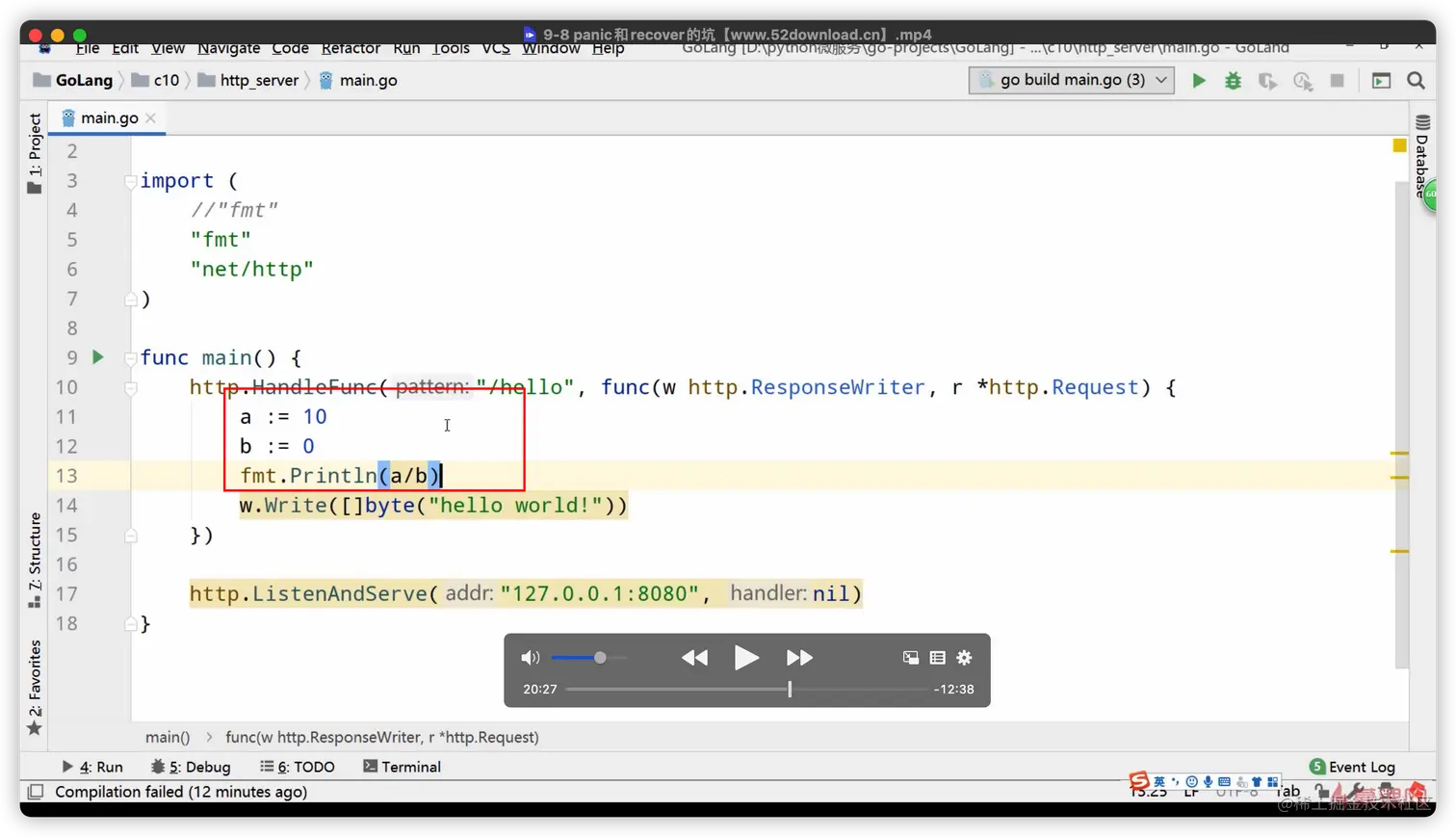Click the Sogou input method S icon
Viewport: 1456px width, 837px height.
pyautogui.click(x=1139, y=781)
